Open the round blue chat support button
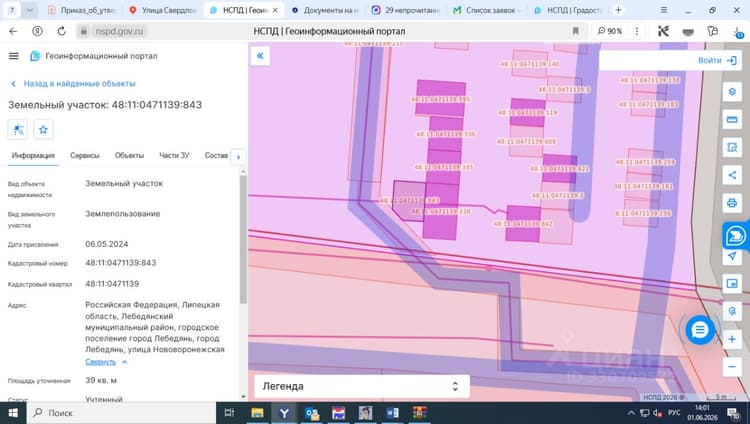Screen dimensions: 750x424 pyautogui.click(x=699, y=330)
